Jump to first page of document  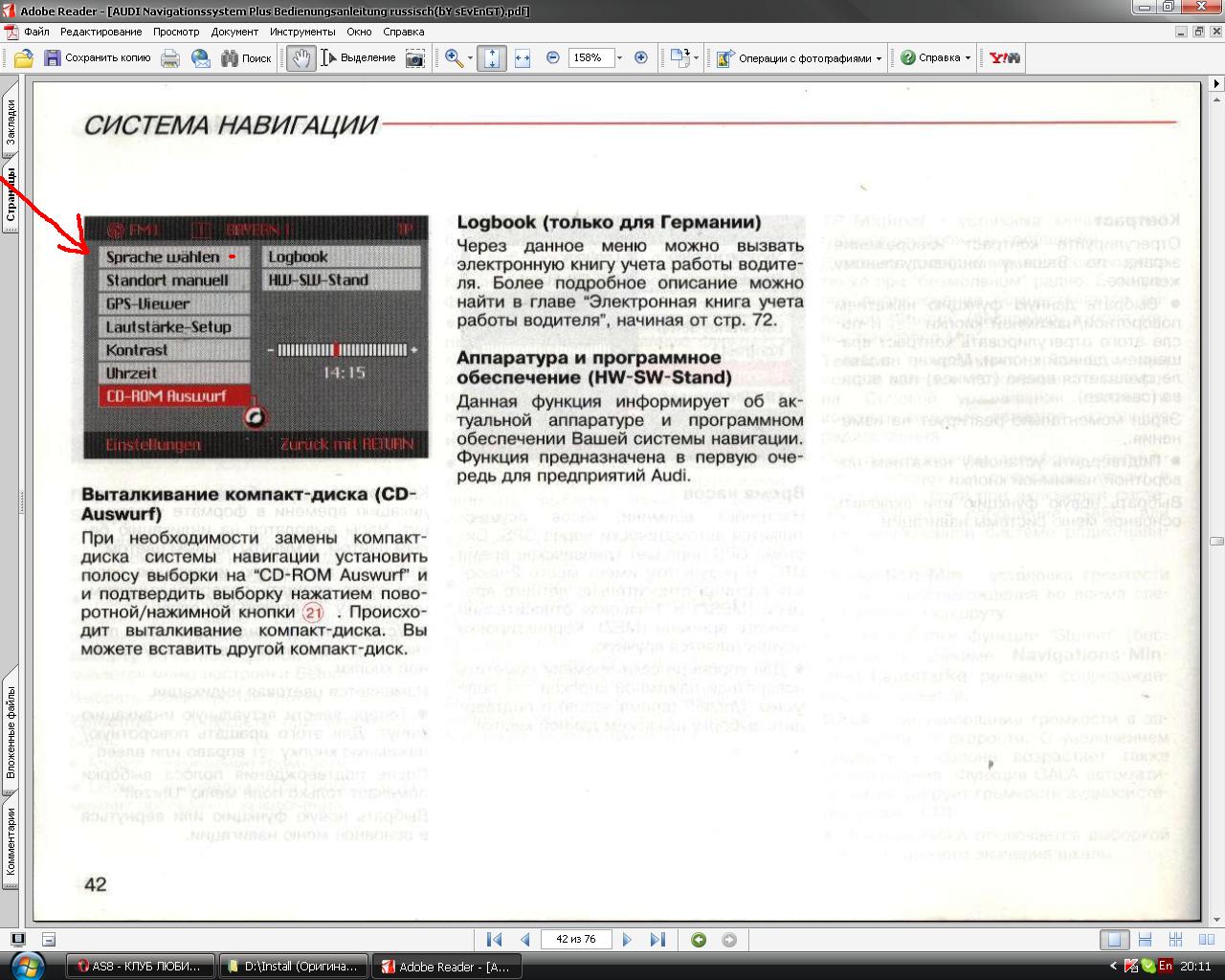[494, 940]
